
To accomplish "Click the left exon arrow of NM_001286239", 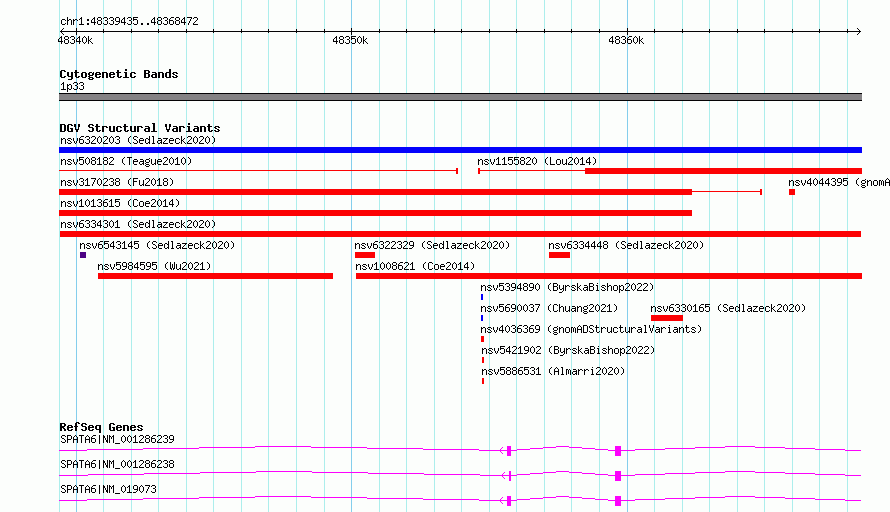I will pyautogui.click(x=506, y=451).
